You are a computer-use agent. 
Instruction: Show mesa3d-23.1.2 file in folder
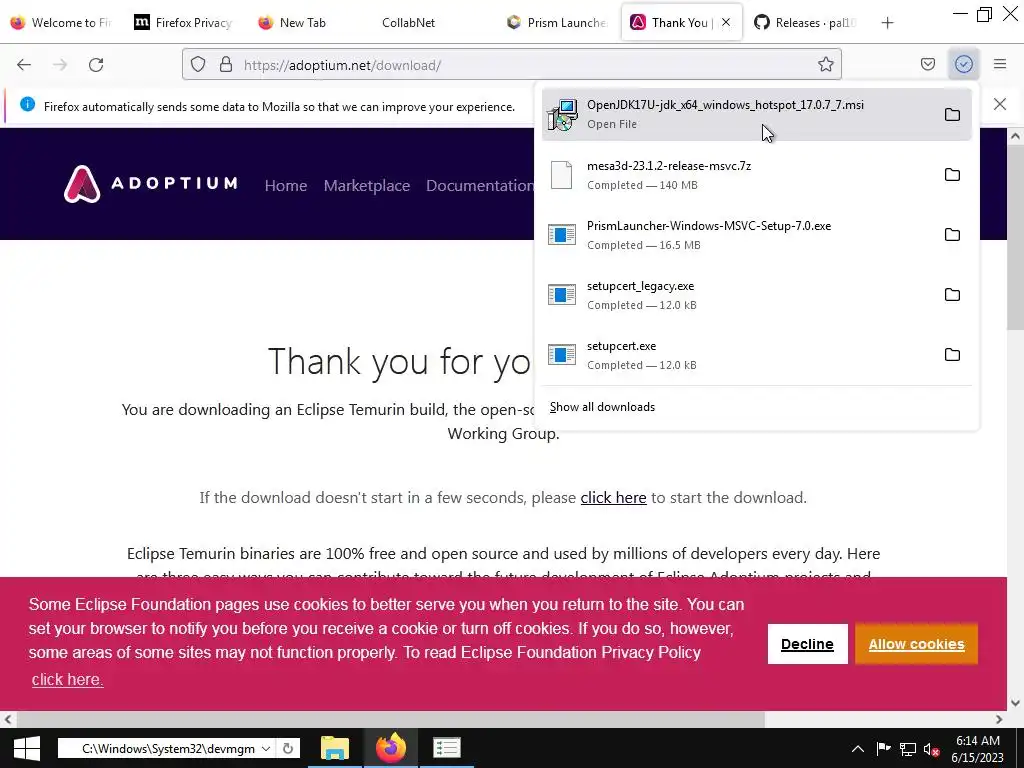click(952, 174)
